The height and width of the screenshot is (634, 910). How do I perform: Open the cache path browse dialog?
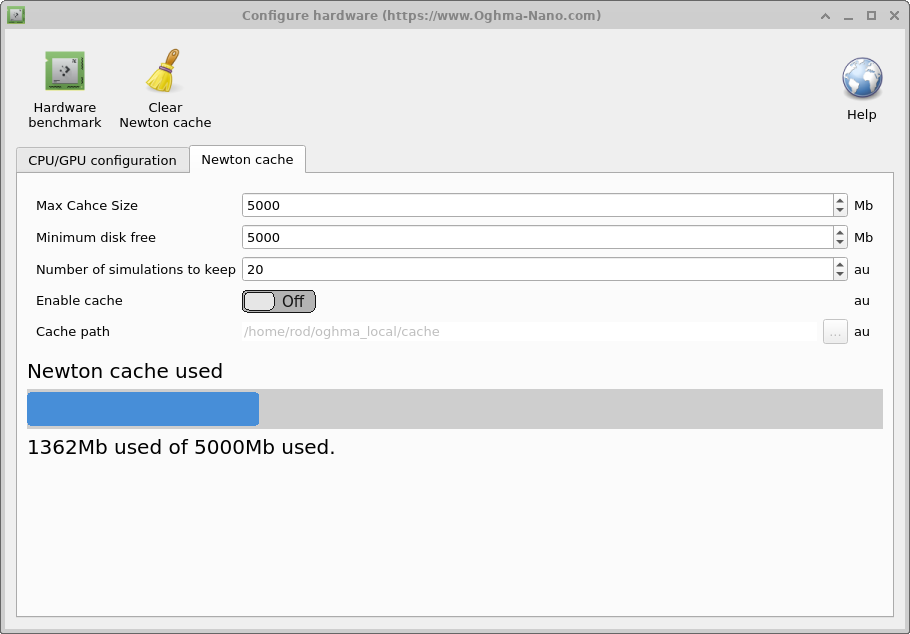(835, 331)
